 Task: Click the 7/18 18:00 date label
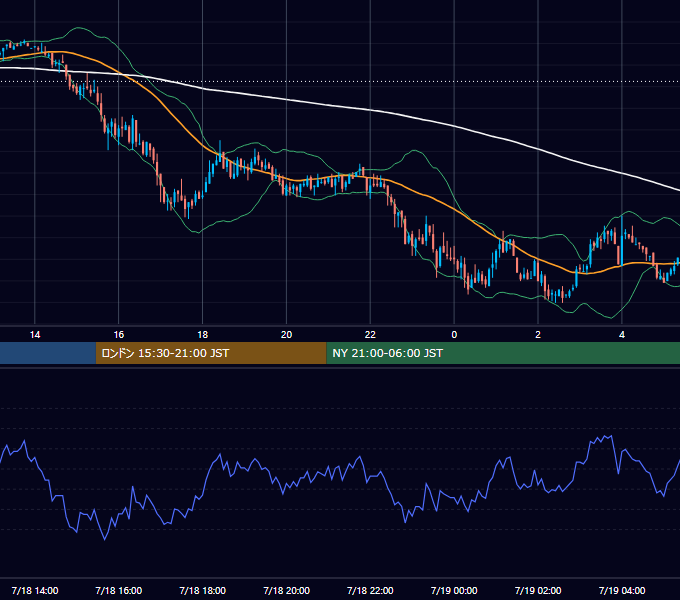[x=203, y=590]
